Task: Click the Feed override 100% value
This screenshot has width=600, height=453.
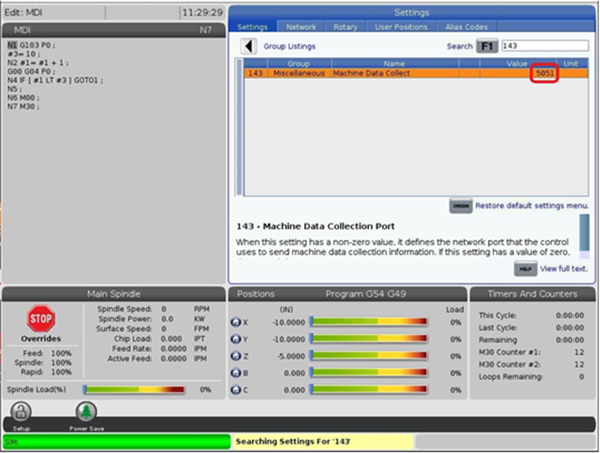Action: coord(61,353)
